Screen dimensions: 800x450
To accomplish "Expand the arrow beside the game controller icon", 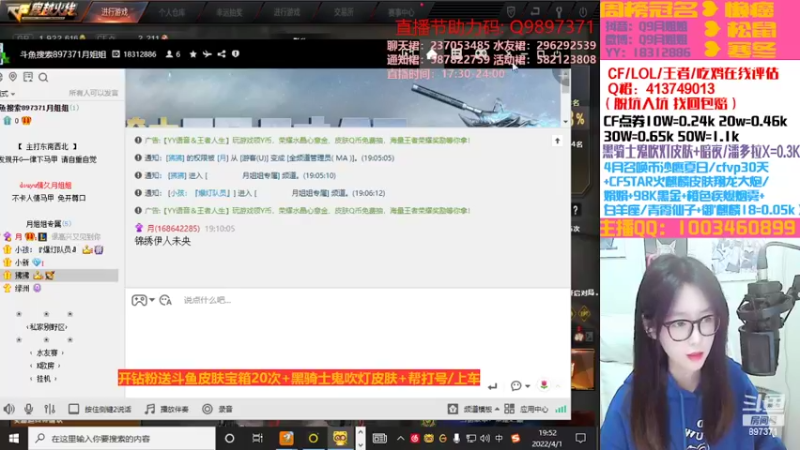I will [152, 300].
